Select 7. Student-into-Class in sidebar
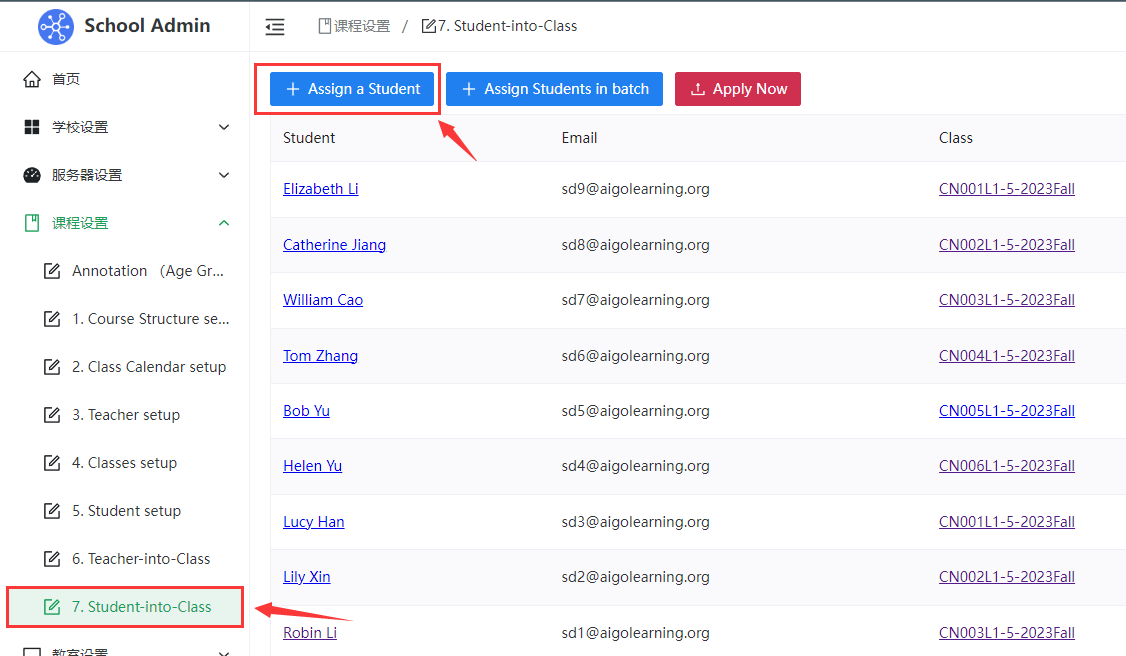The height and width of the screenshot is (656, 1126). click(x=141, y=607)
